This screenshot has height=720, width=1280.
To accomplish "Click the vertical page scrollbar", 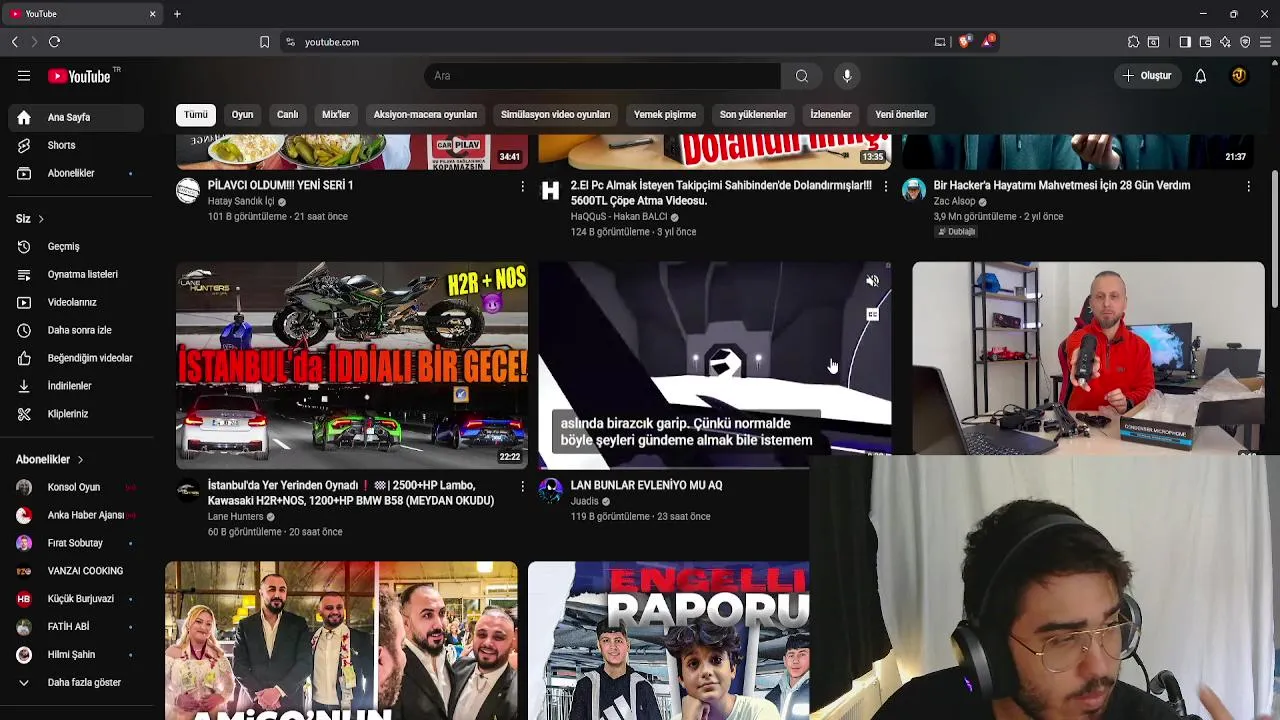I will [x=1274, y=240].
